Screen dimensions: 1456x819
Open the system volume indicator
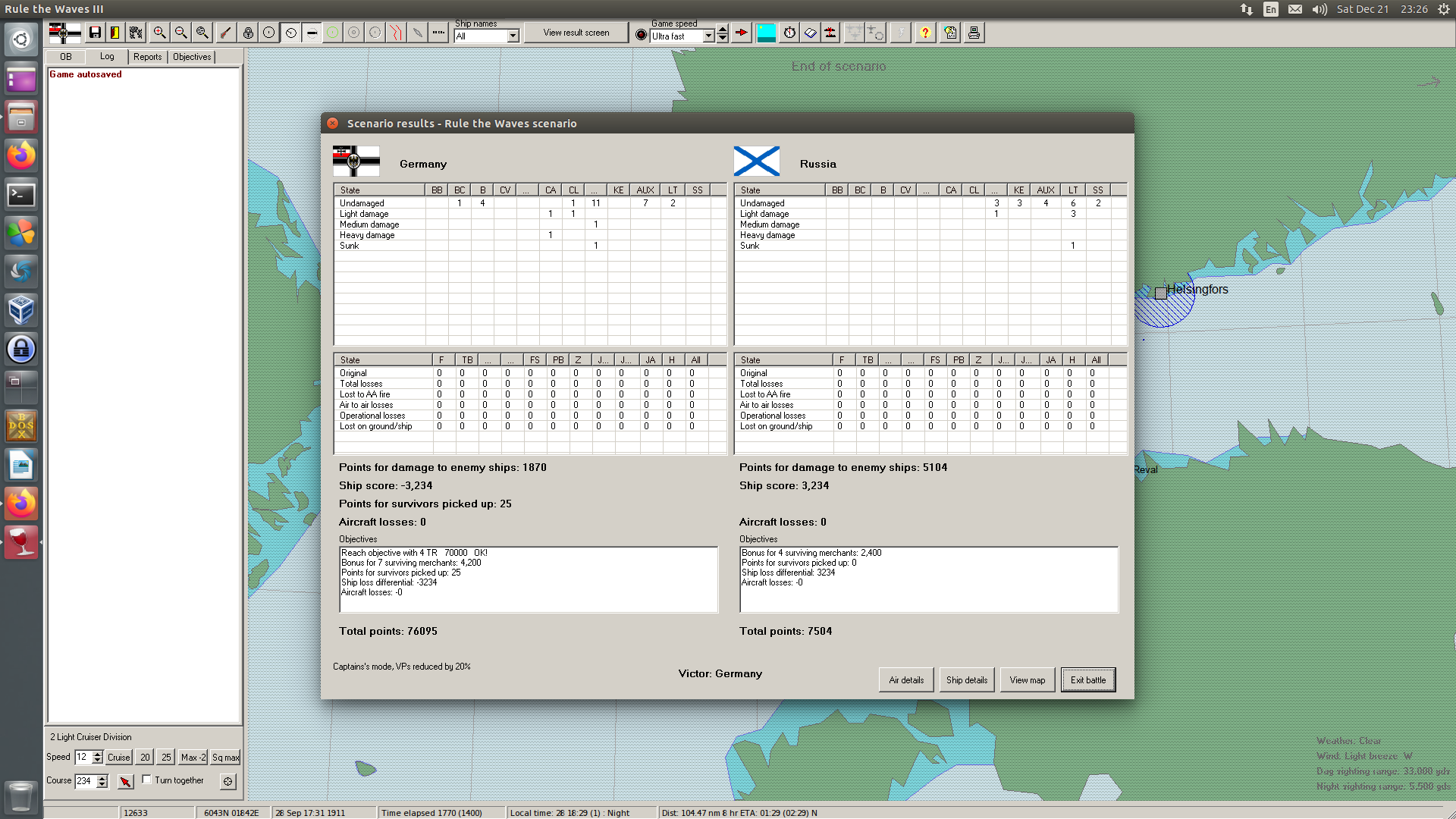coord(1319,9)
